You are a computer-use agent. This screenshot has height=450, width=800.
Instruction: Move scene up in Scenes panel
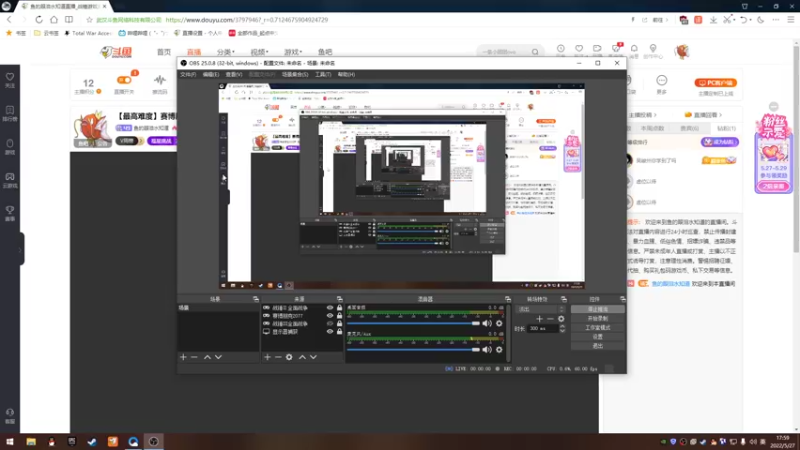(x=207, y=357)
